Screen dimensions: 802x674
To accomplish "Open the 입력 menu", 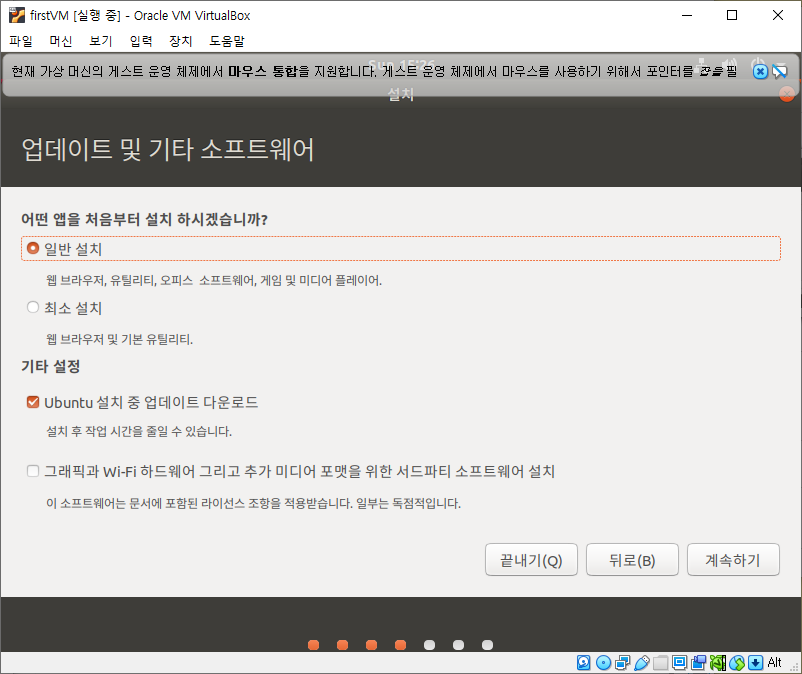I will [x=141, y=41].
